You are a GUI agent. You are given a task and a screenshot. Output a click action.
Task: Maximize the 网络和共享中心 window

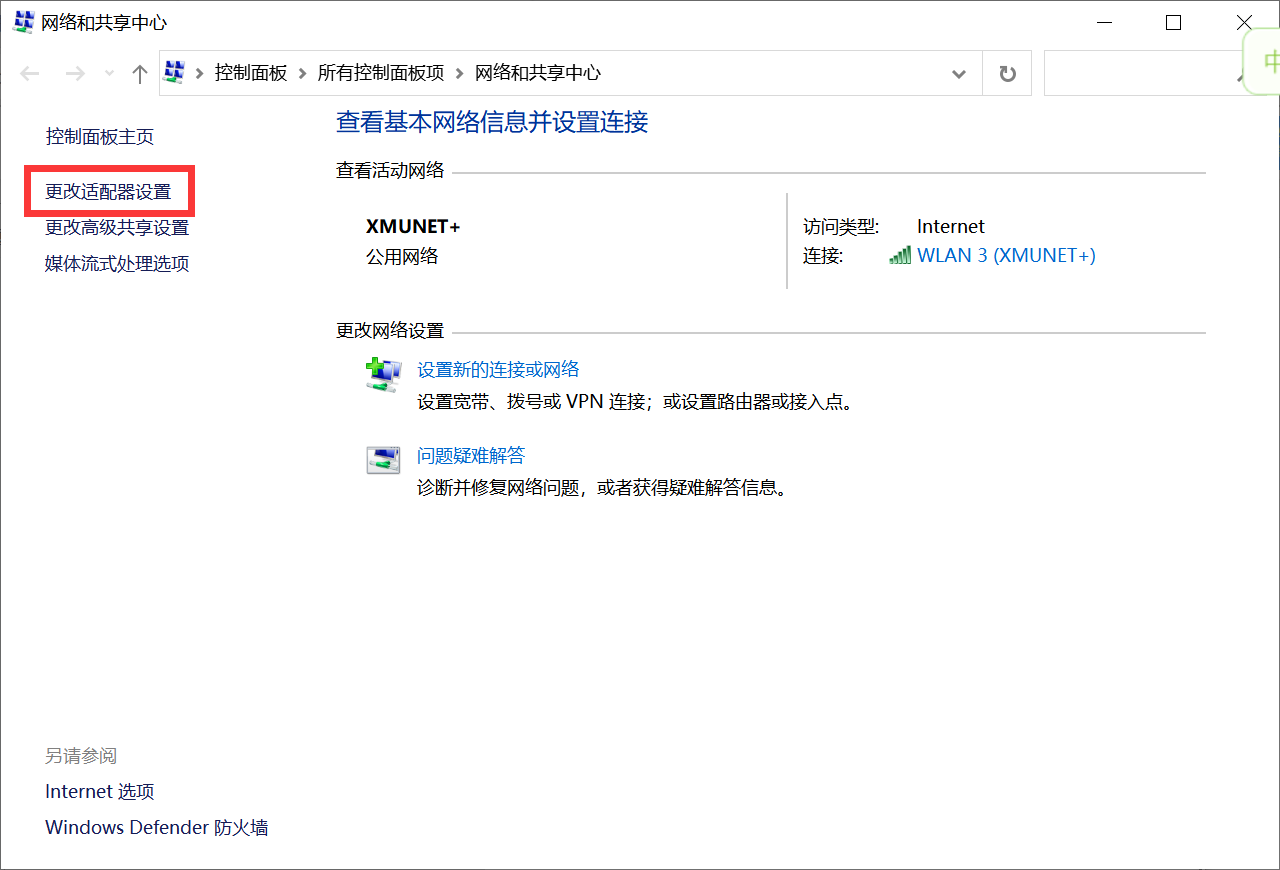1174,22
